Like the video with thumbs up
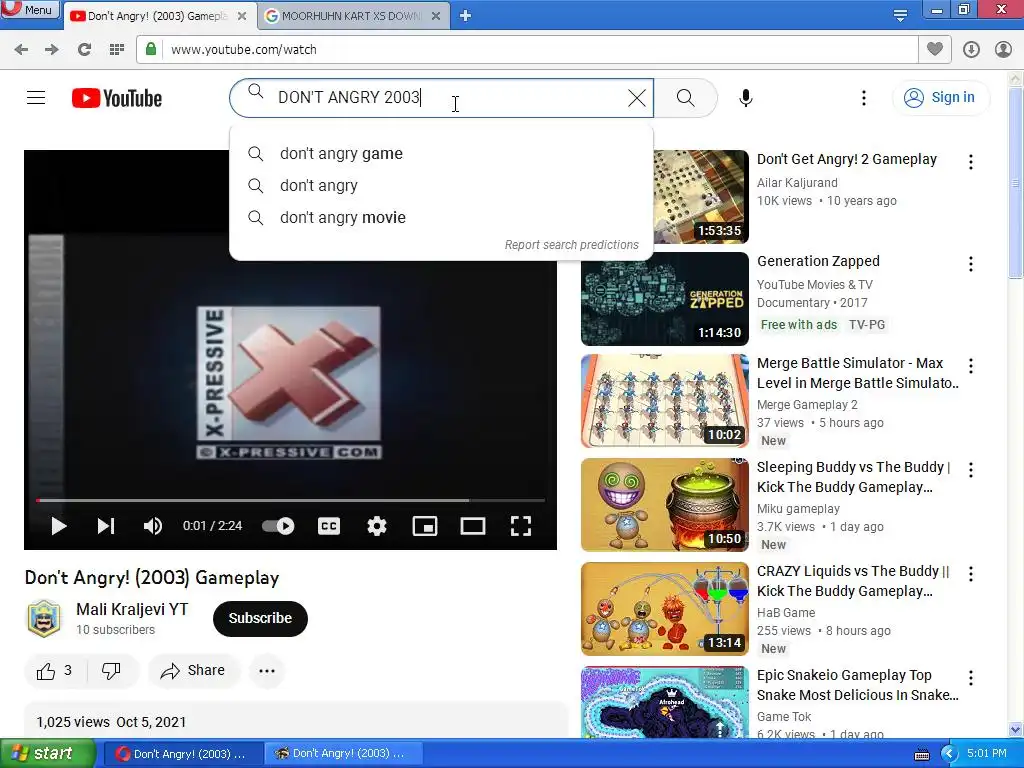Image resolution: width=1024 pixels, height=768 pixels. coord(55,671)
